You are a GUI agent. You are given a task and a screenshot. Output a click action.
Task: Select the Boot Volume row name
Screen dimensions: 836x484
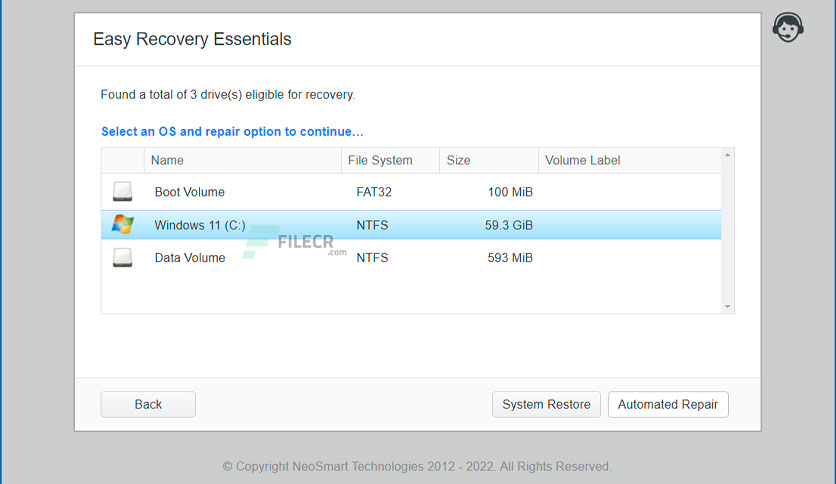pos(190,192)
